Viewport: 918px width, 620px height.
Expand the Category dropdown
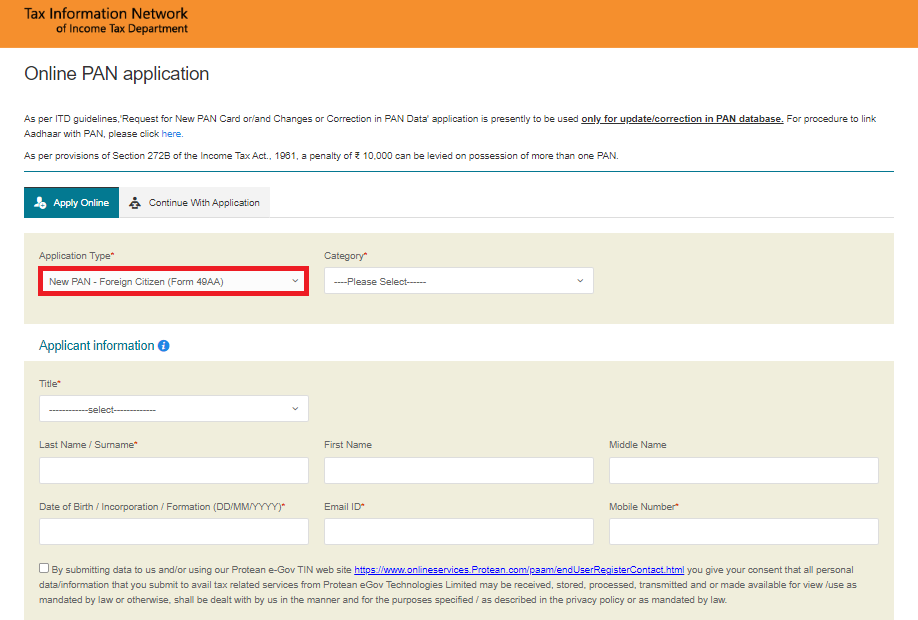(458, 282)
